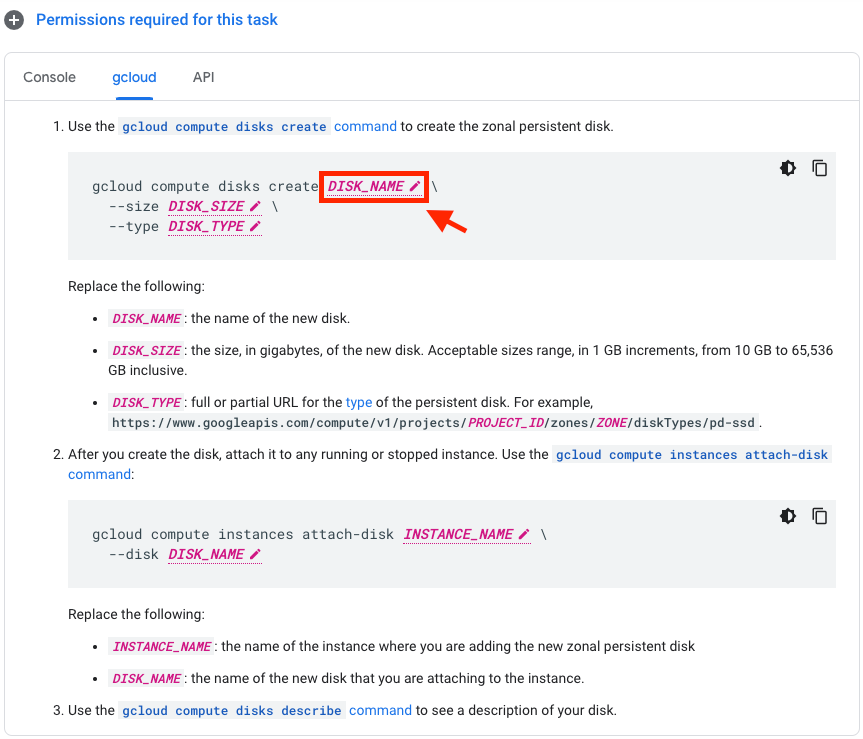Click pencil icon next to DISK_NAME in create command
Viewport: 863px width, 739px height.
tap(415, 187)
